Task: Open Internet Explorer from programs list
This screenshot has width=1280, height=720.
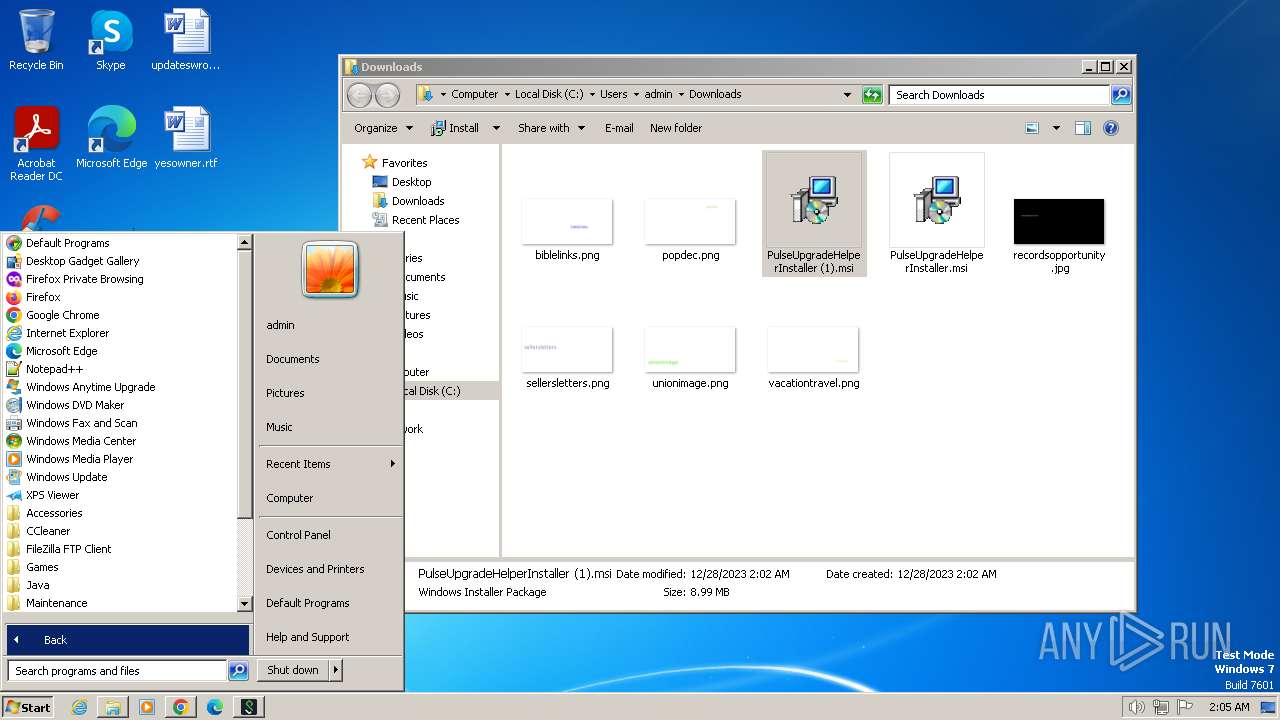Action: (x=67, y=333)
